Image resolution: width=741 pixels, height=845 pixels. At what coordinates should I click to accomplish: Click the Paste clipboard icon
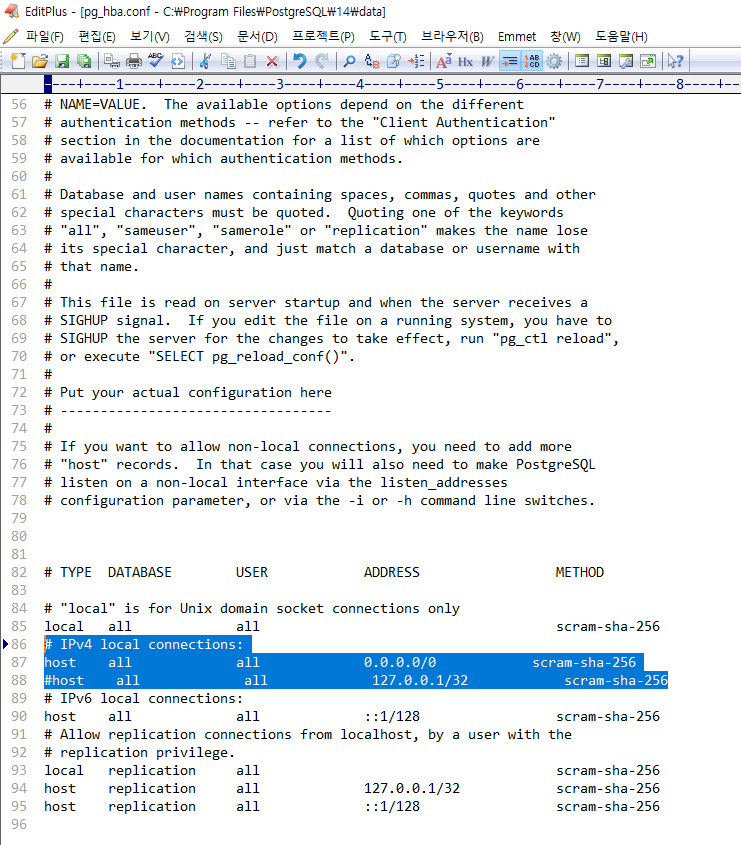click(250, 61)
